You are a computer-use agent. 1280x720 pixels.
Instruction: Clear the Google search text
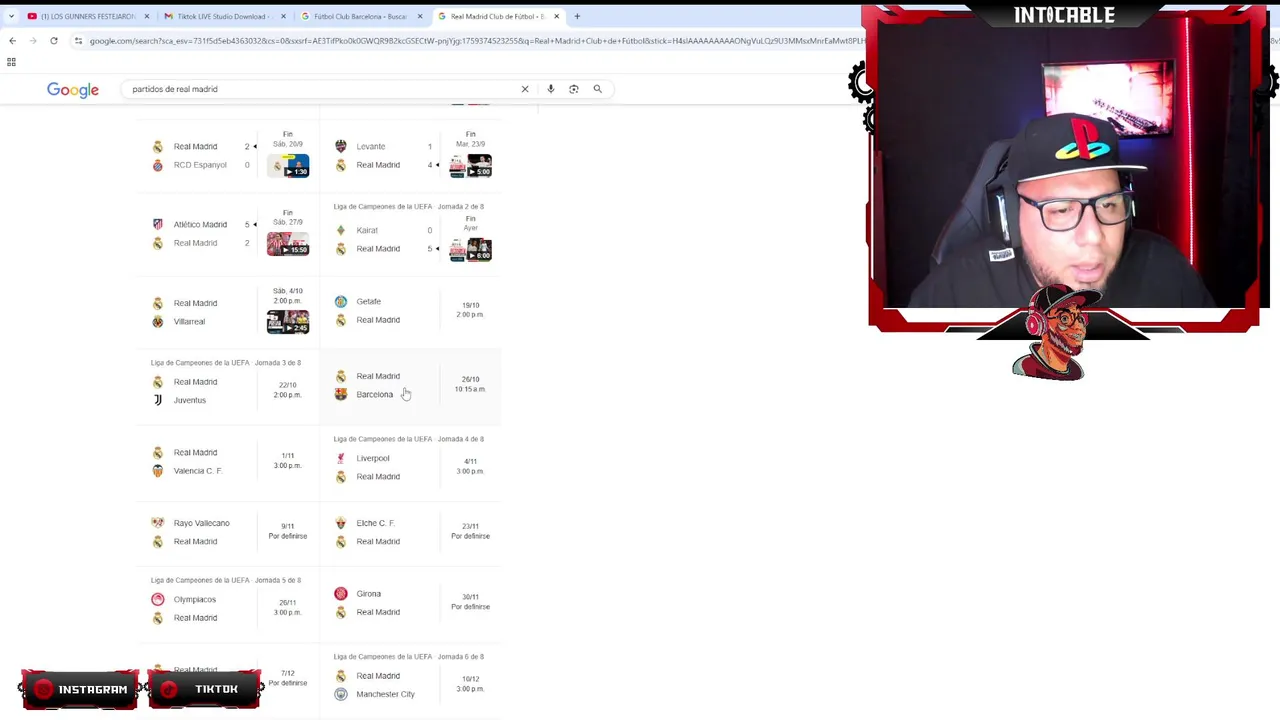tap(525, 89)
